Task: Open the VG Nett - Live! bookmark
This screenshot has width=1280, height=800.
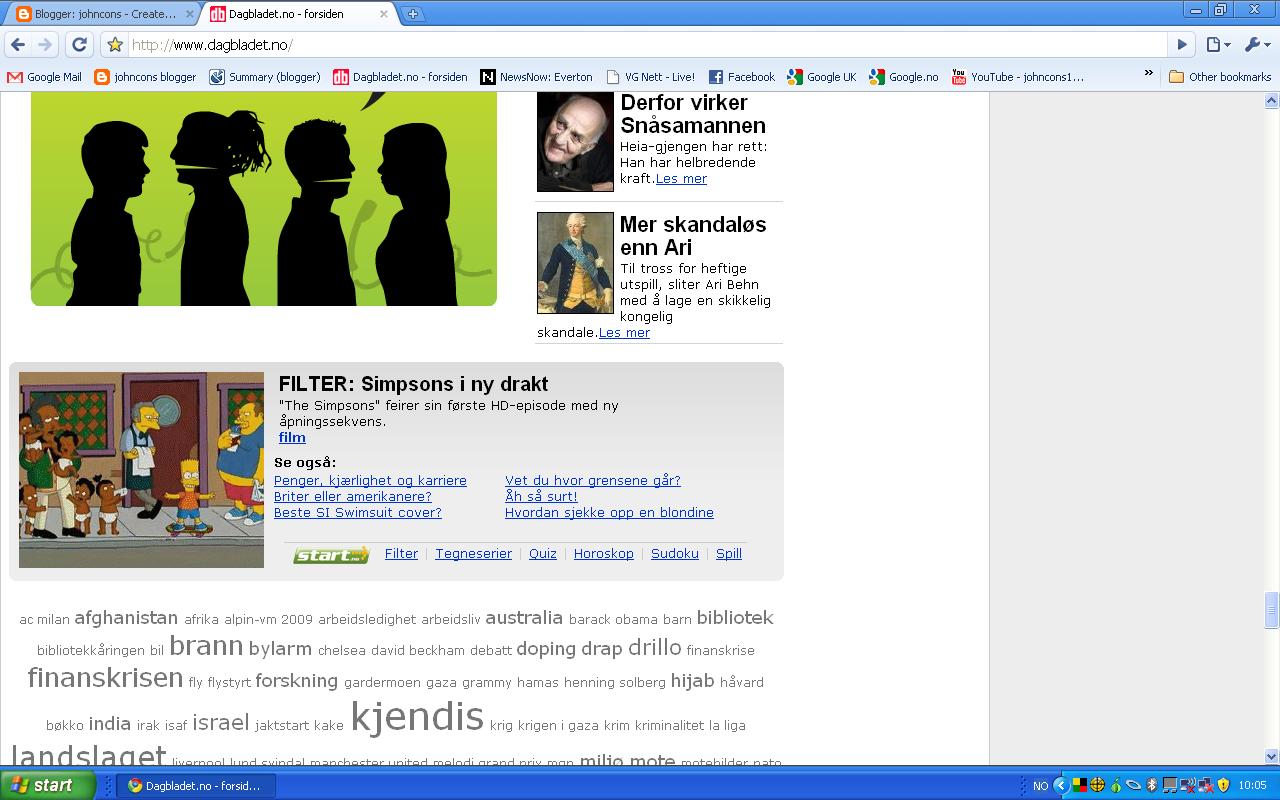Action: coord(650,77)
